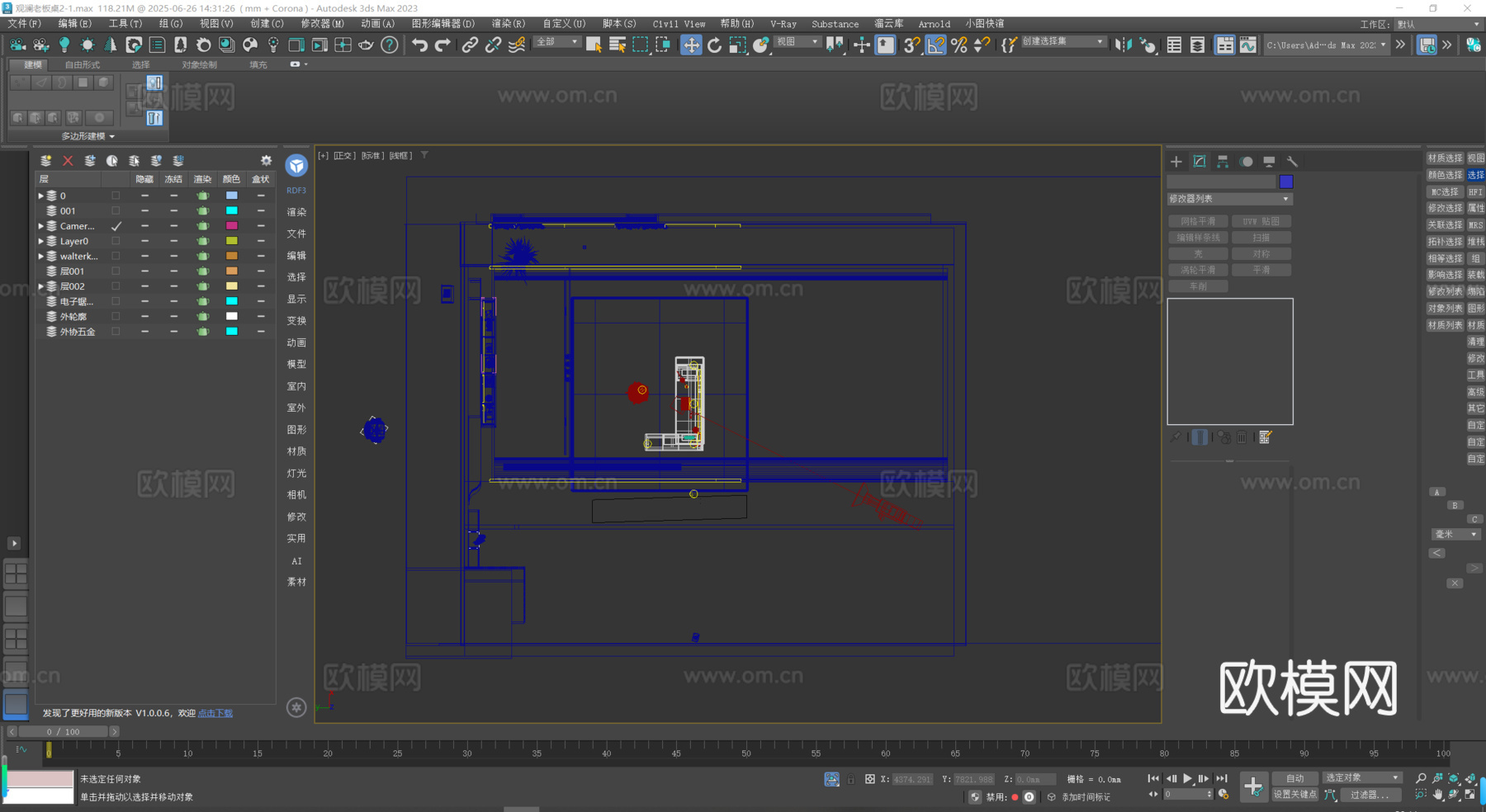Image resolution: width=1486 pixels, height=812 pixels.
Task: Click the white swatch of 外轮廓 layer
Action: (x=232, y=316)
